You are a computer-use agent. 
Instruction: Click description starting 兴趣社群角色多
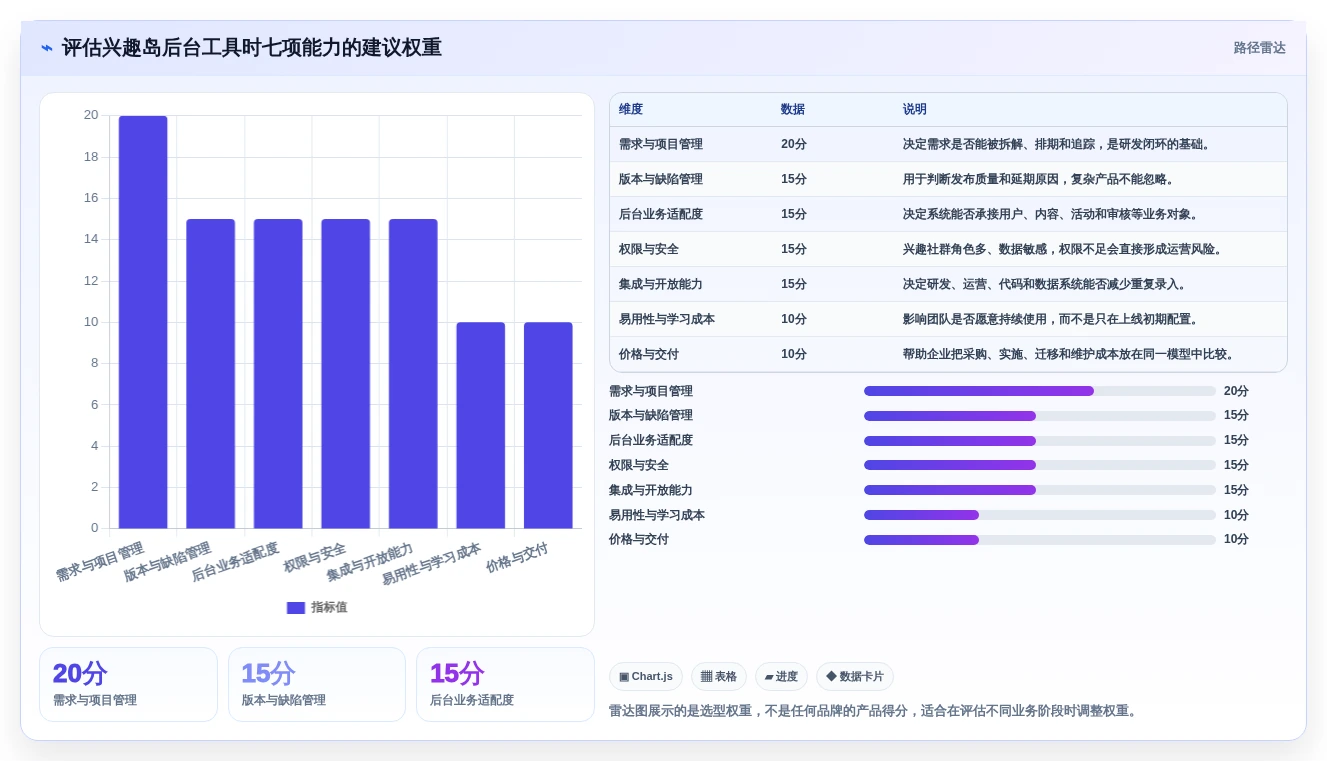[x=1064, y=250]
